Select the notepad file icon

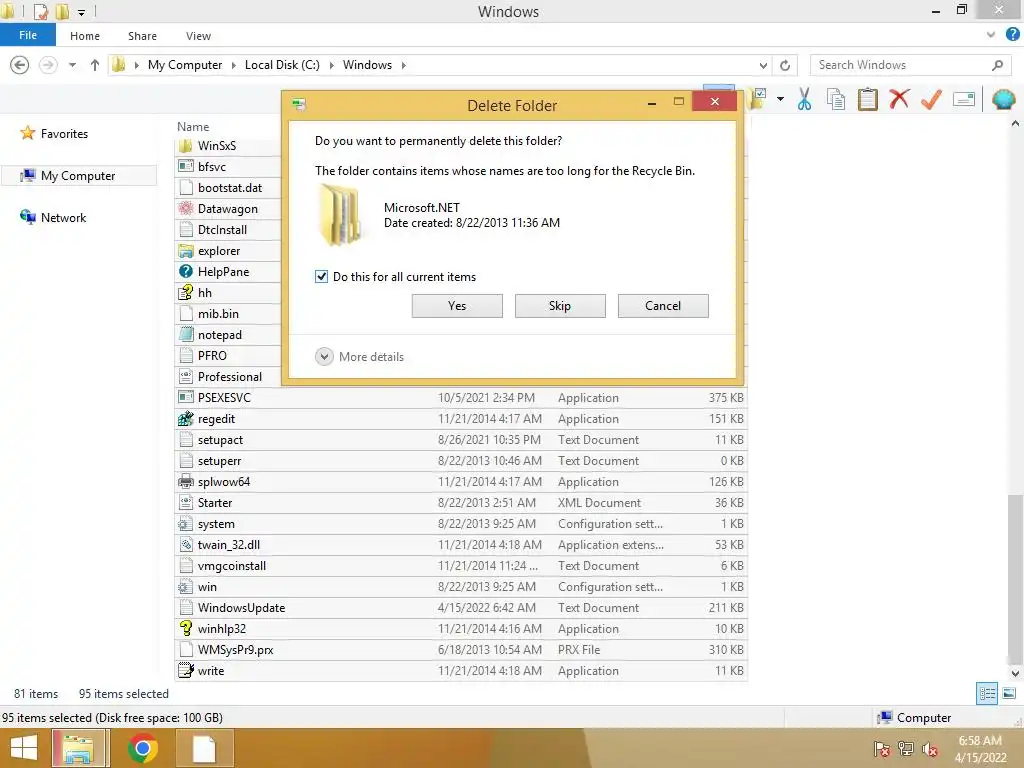click(186, 334)
